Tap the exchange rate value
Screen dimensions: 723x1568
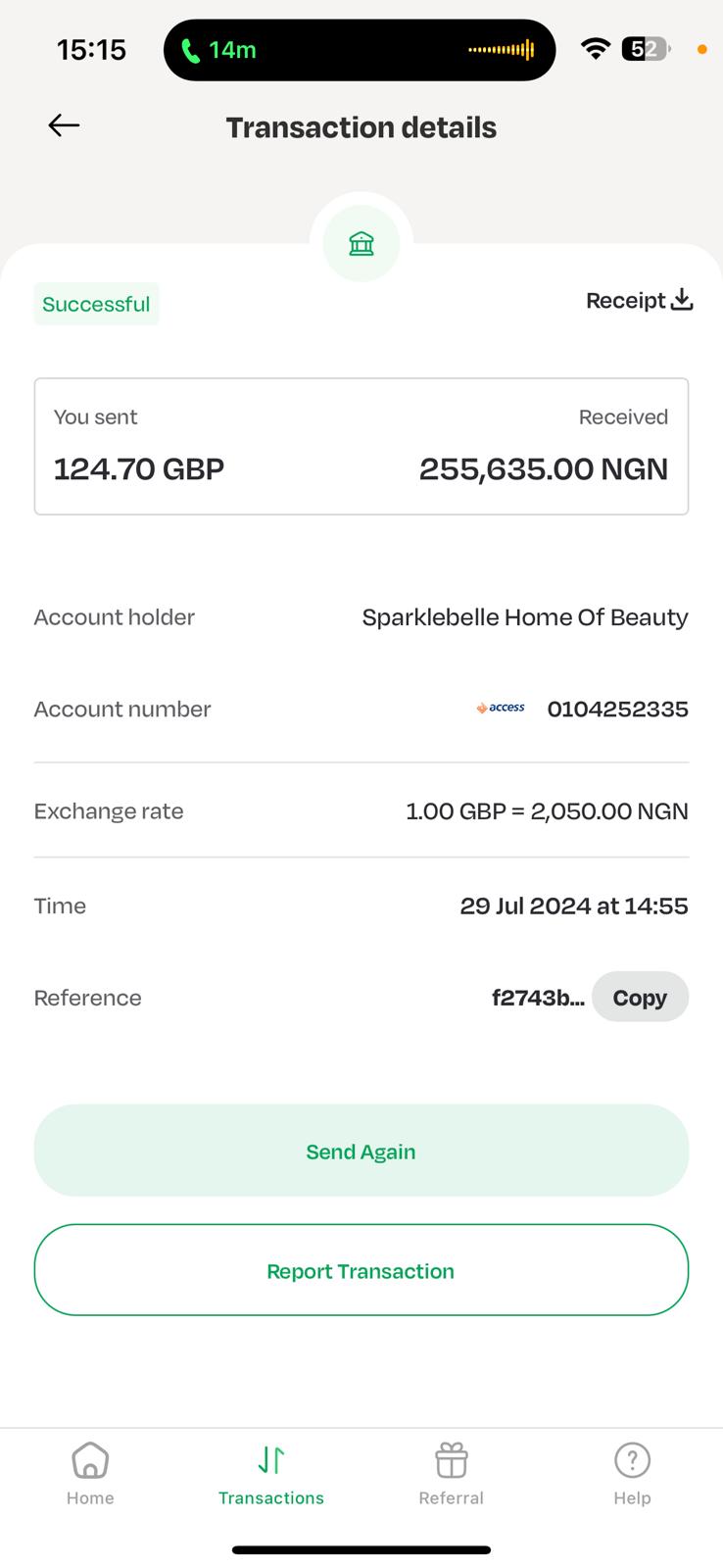tap(547, 811)
